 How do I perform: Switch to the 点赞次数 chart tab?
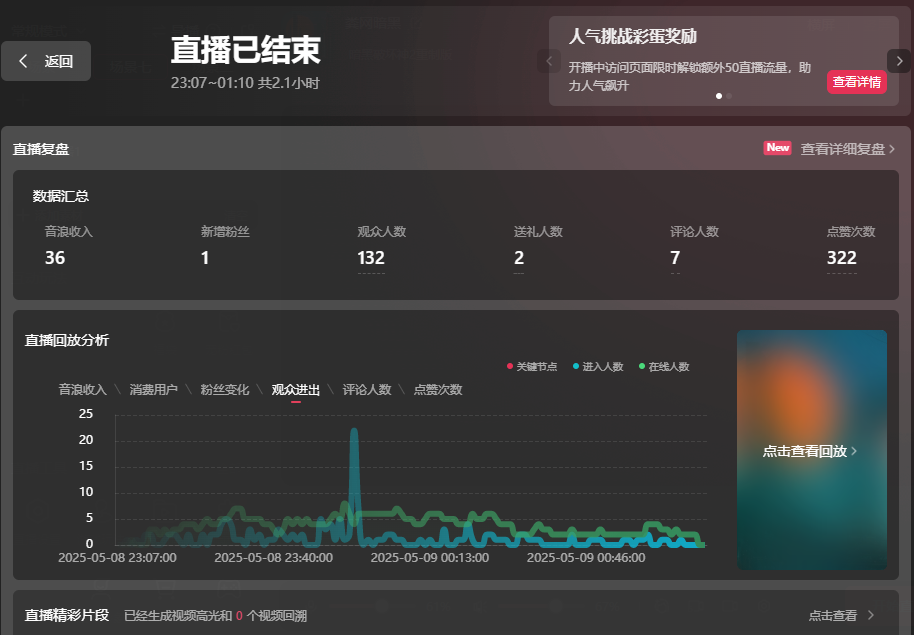pyautogui.click(x=438, y=390)
